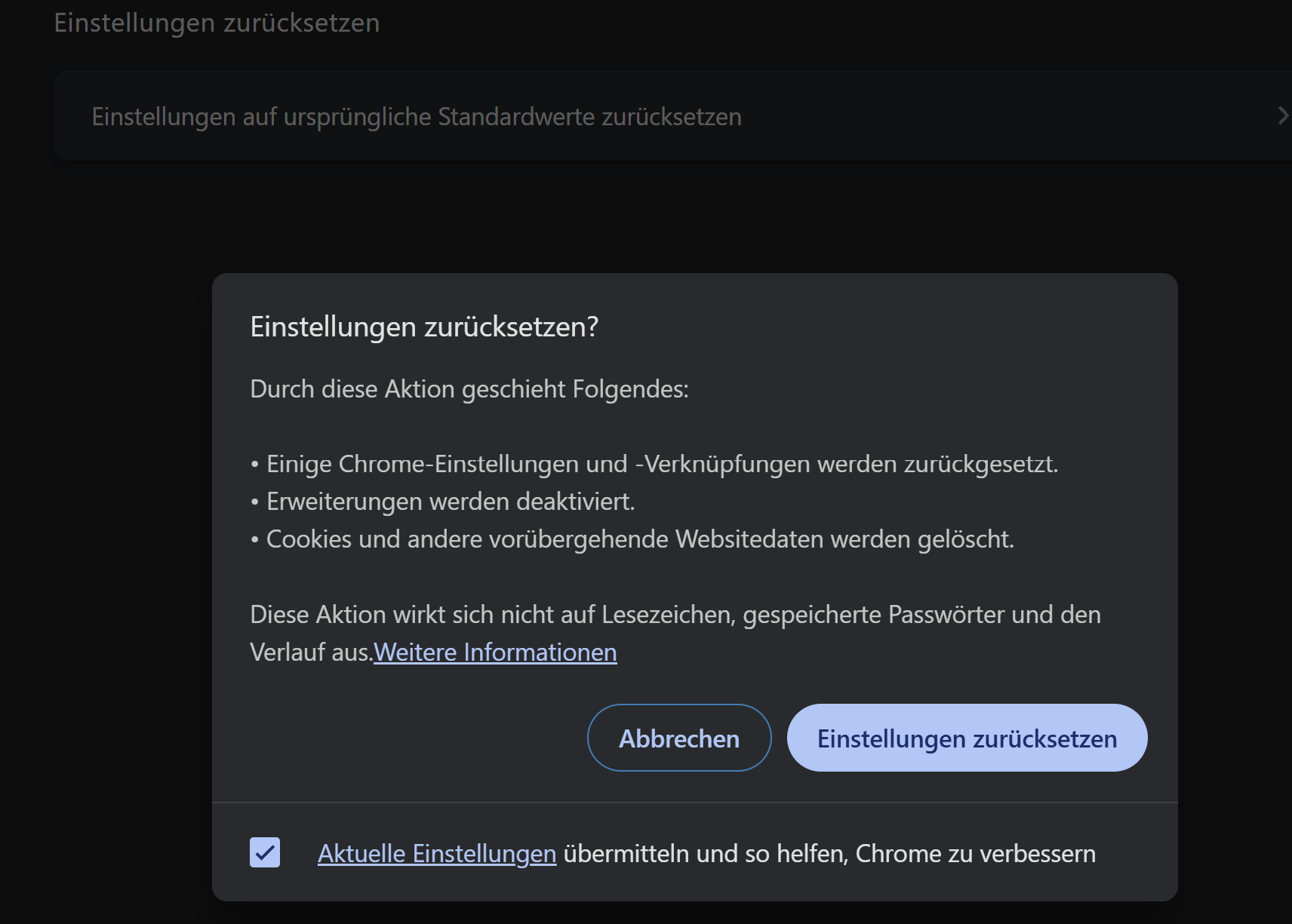Click the bullet Erweiterungen werden deaktiviert

(x=450, y=501)
